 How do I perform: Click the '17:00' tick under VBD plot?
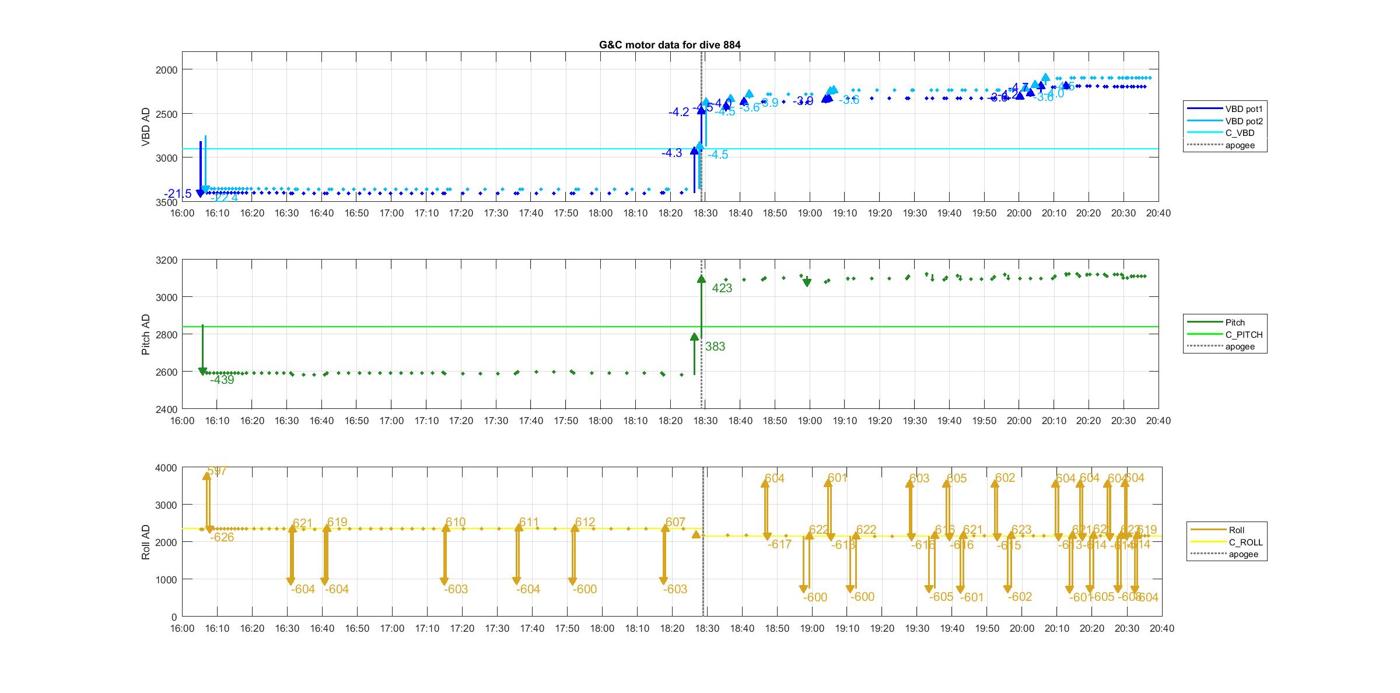click(x=391, y=213)
